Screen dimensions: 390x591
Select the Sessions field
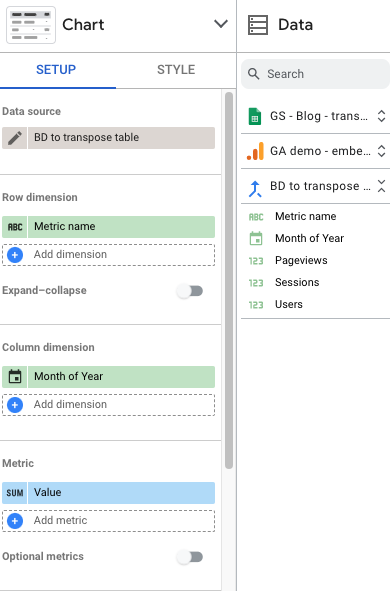coord(297,282)
